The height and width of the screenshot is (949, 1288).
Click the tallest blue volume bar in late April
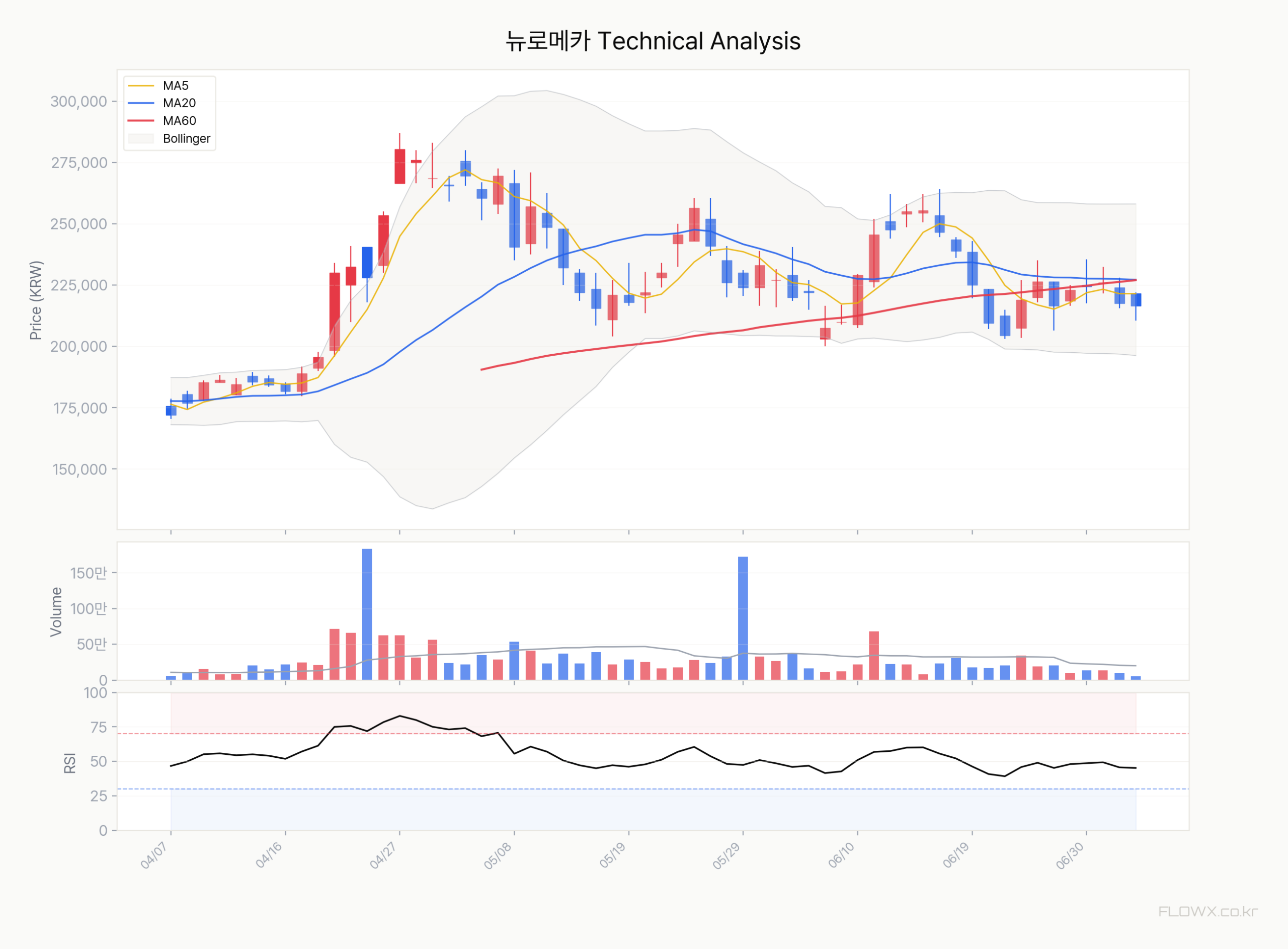tap(367, 615)
